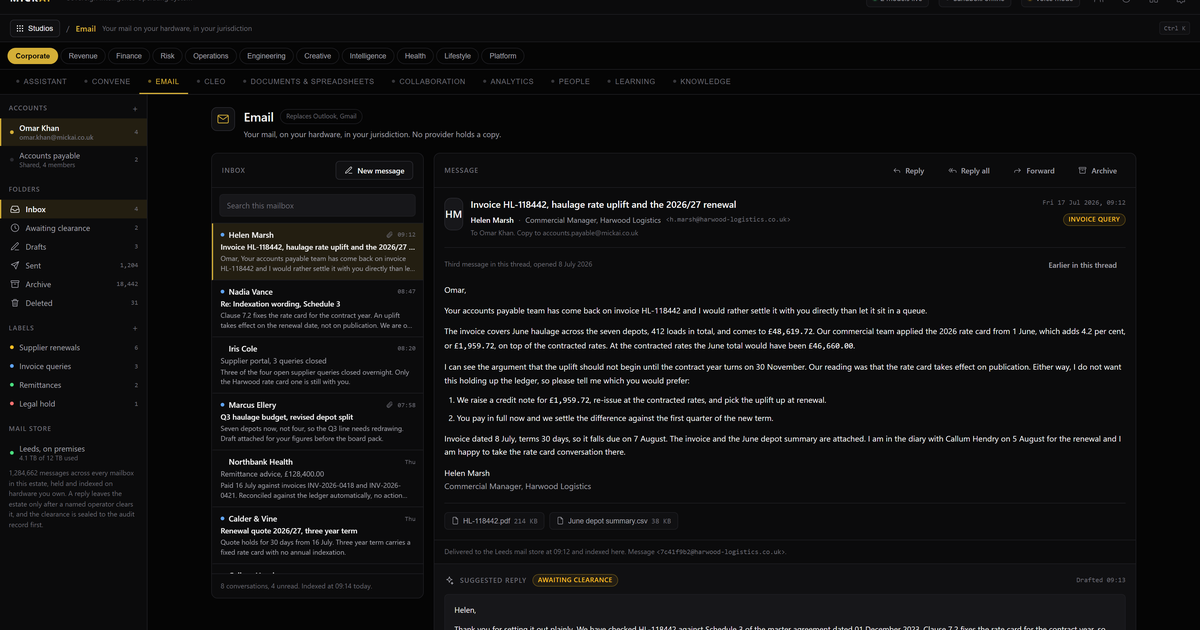
Task: Open Marcus Ellery Q3 haulage budget email
Action: tap(317, 422)
